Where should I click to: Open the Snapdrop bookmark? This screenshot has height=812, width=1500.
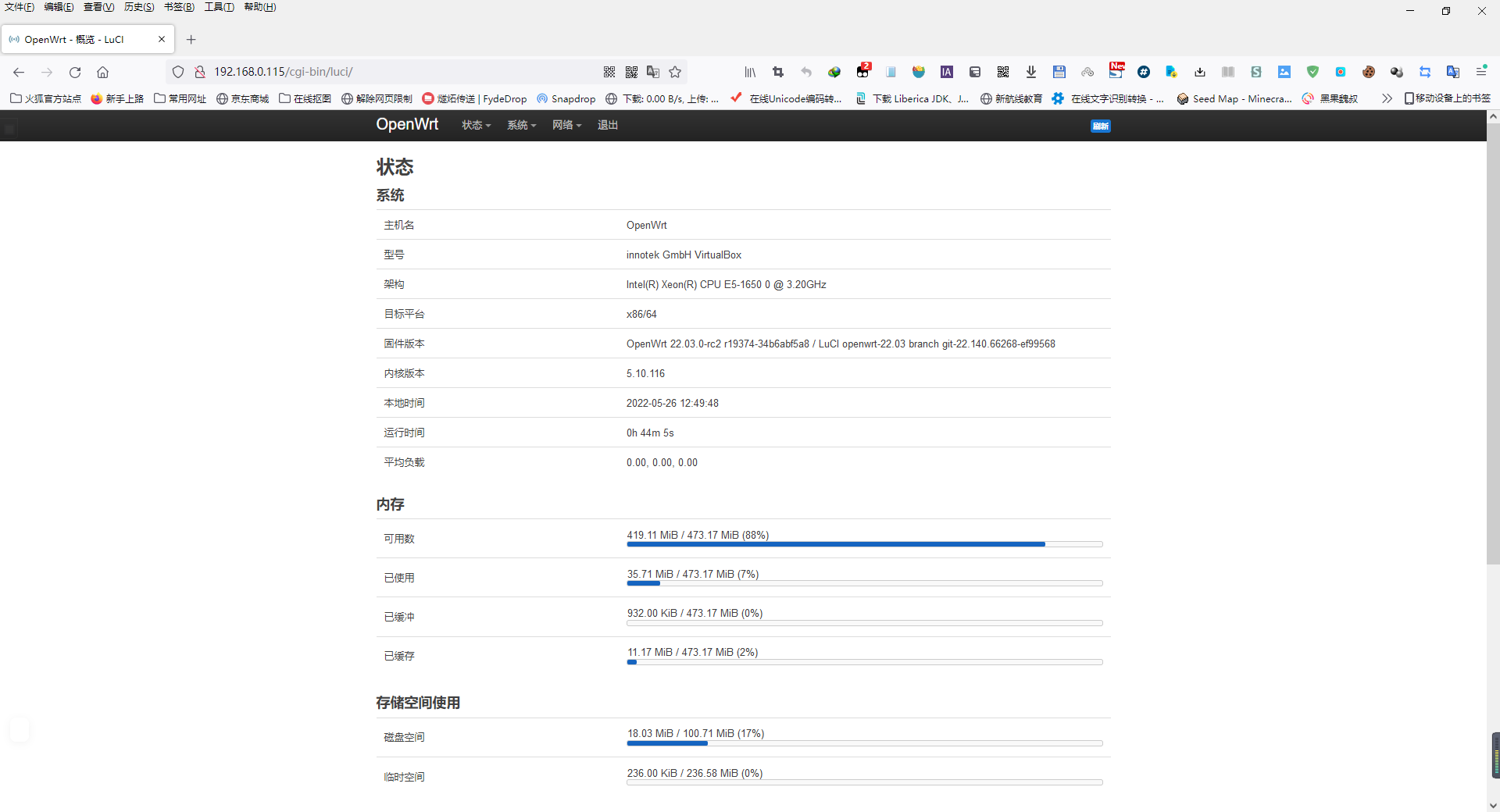click(x=566, y=98)
